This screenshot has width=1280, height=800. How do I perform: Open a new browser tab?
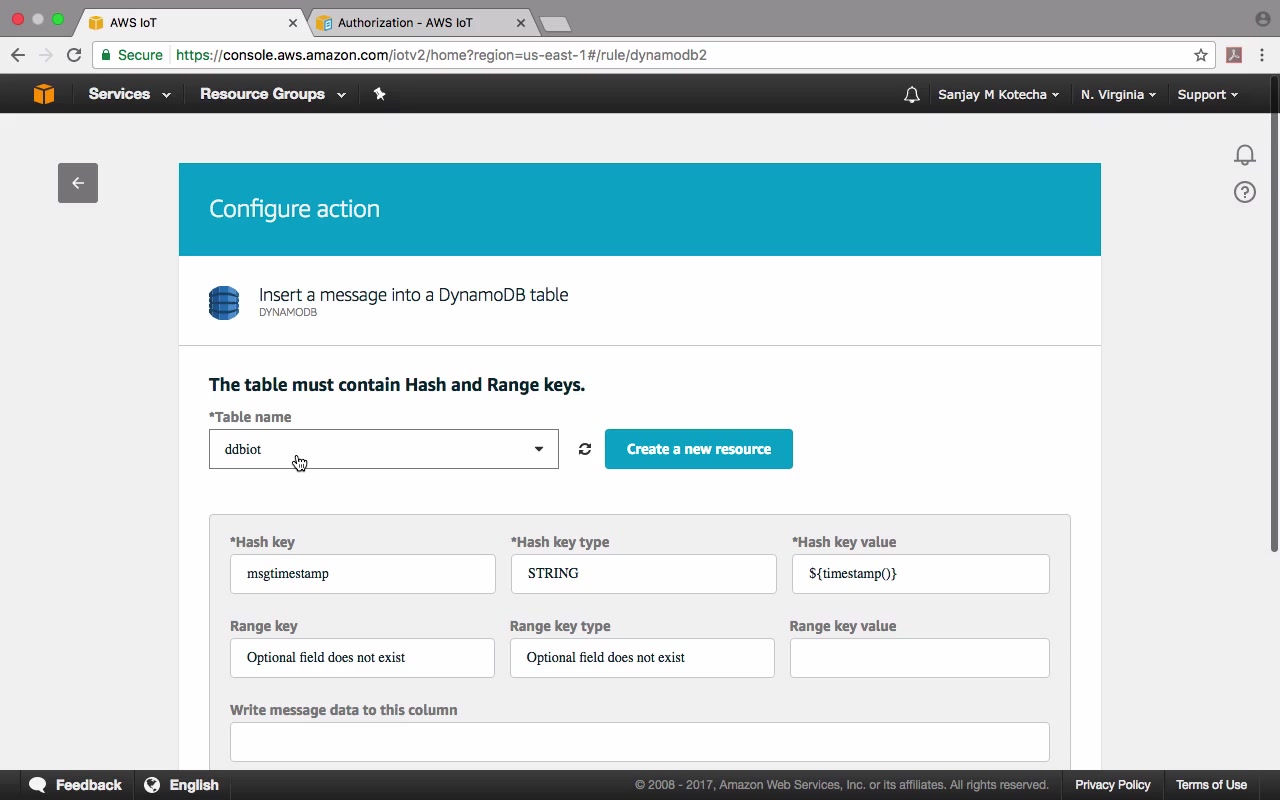554,23
